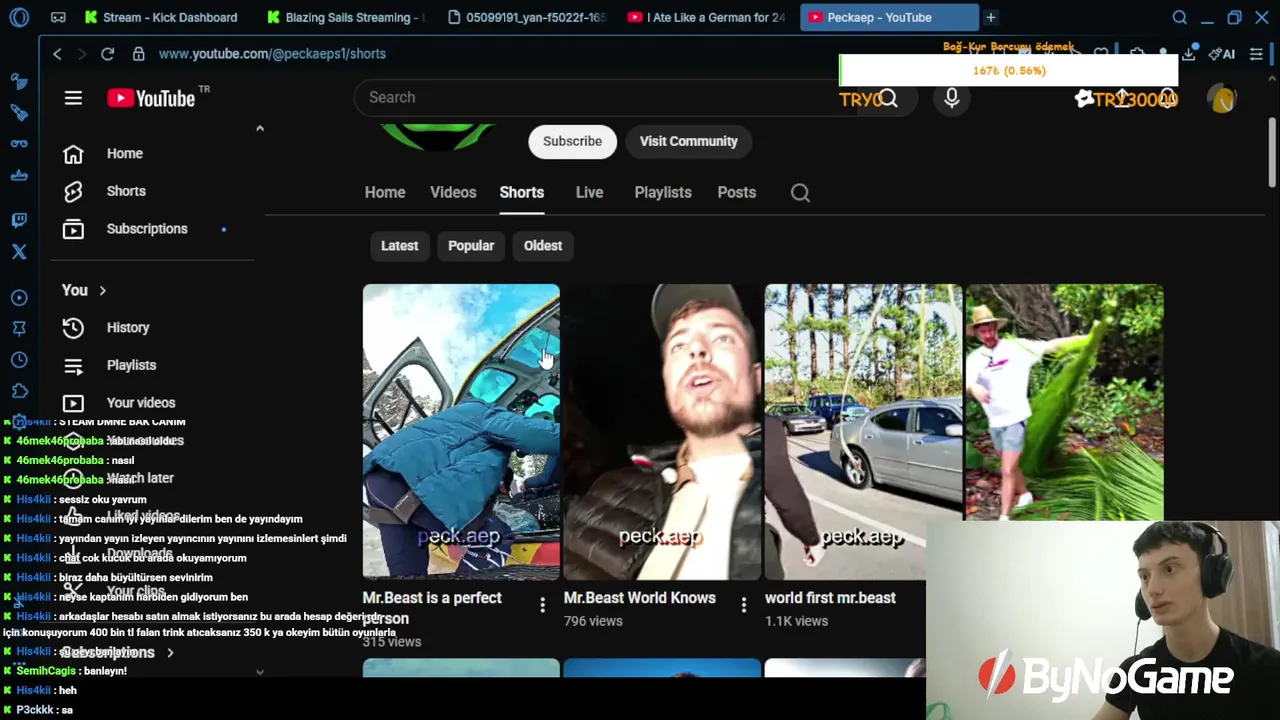Switch to Stream - Kick Dashboard browser tab

(160, 17)
